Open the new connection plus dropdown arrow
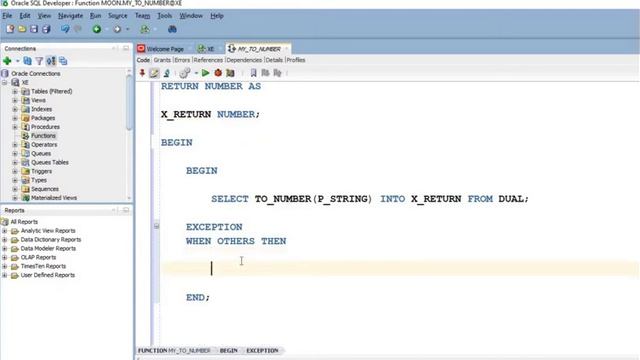Viewport: 640px width, 360px height. pyautogui.click(x=17, y=61)
